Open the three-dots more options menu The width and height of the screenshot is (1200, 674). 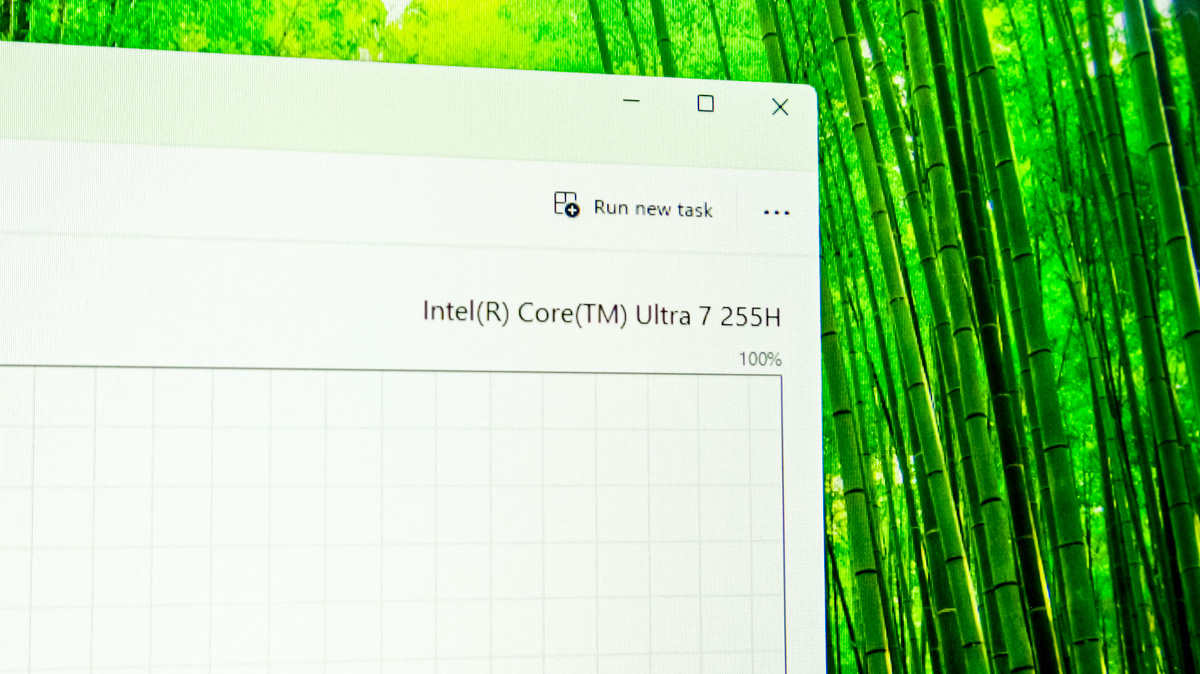point(776,213)
